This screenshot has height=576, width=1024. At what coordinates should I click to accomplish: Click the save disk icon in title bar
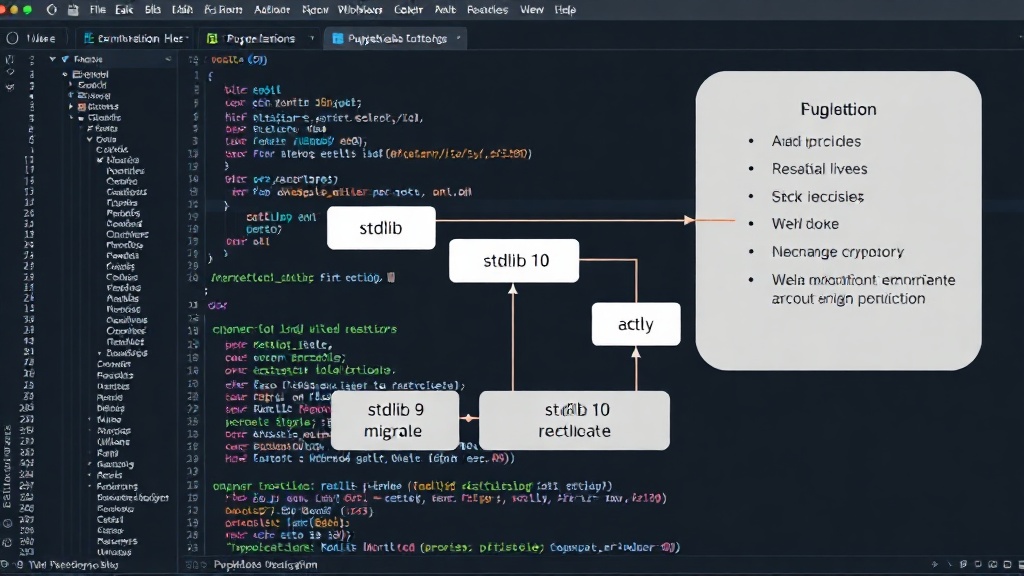click(x=73, y=10)
